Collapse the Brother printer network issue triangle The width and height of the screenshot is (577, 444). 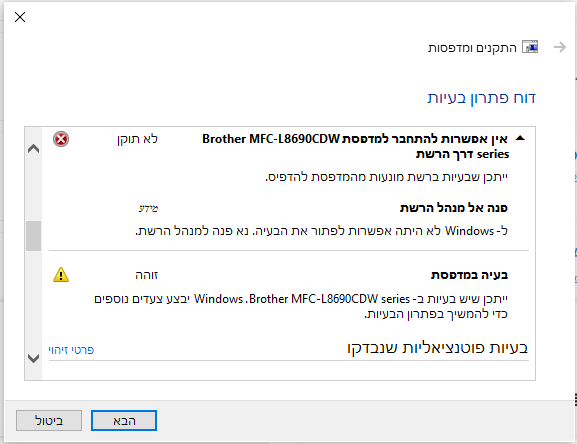pyautogui.click(x=520, y=139)
